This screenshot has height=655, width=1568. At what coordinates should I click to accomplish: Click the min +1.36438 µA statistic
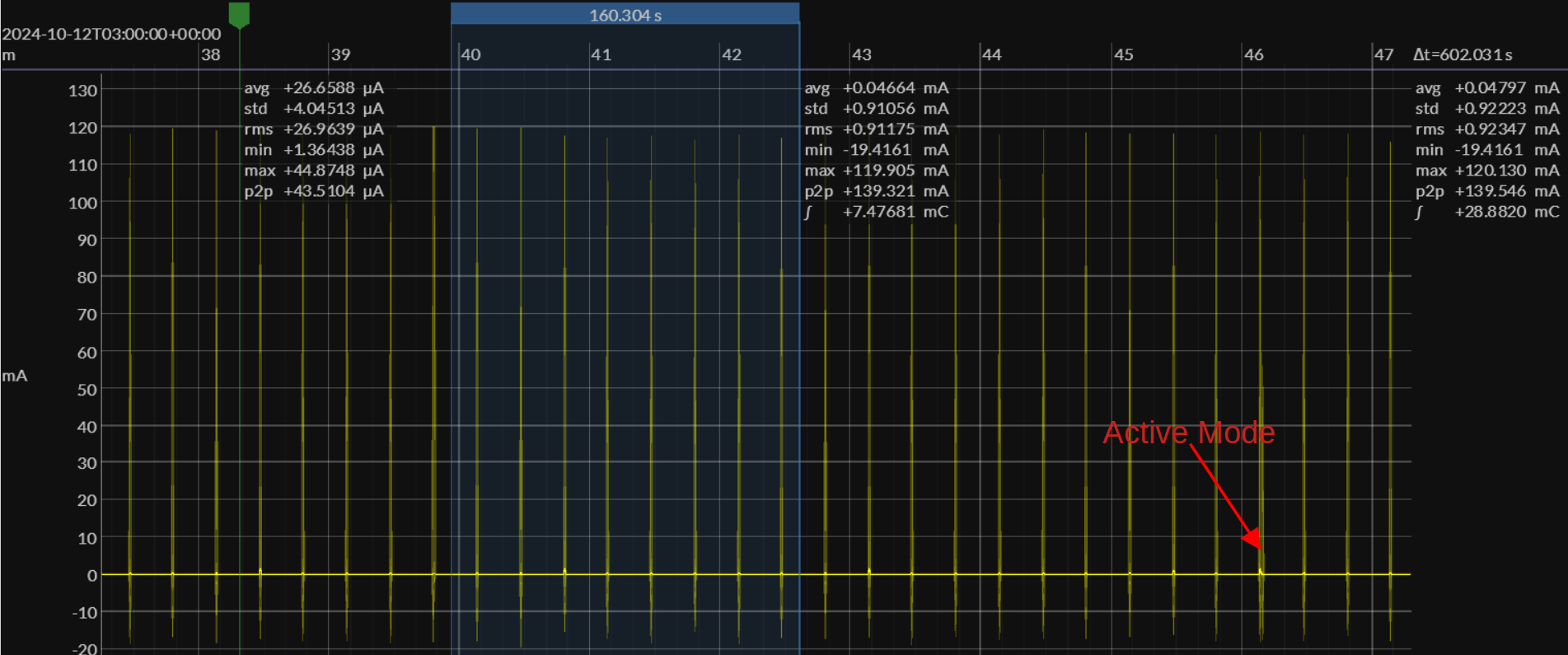pyautogui.click(x=314, y=150)
